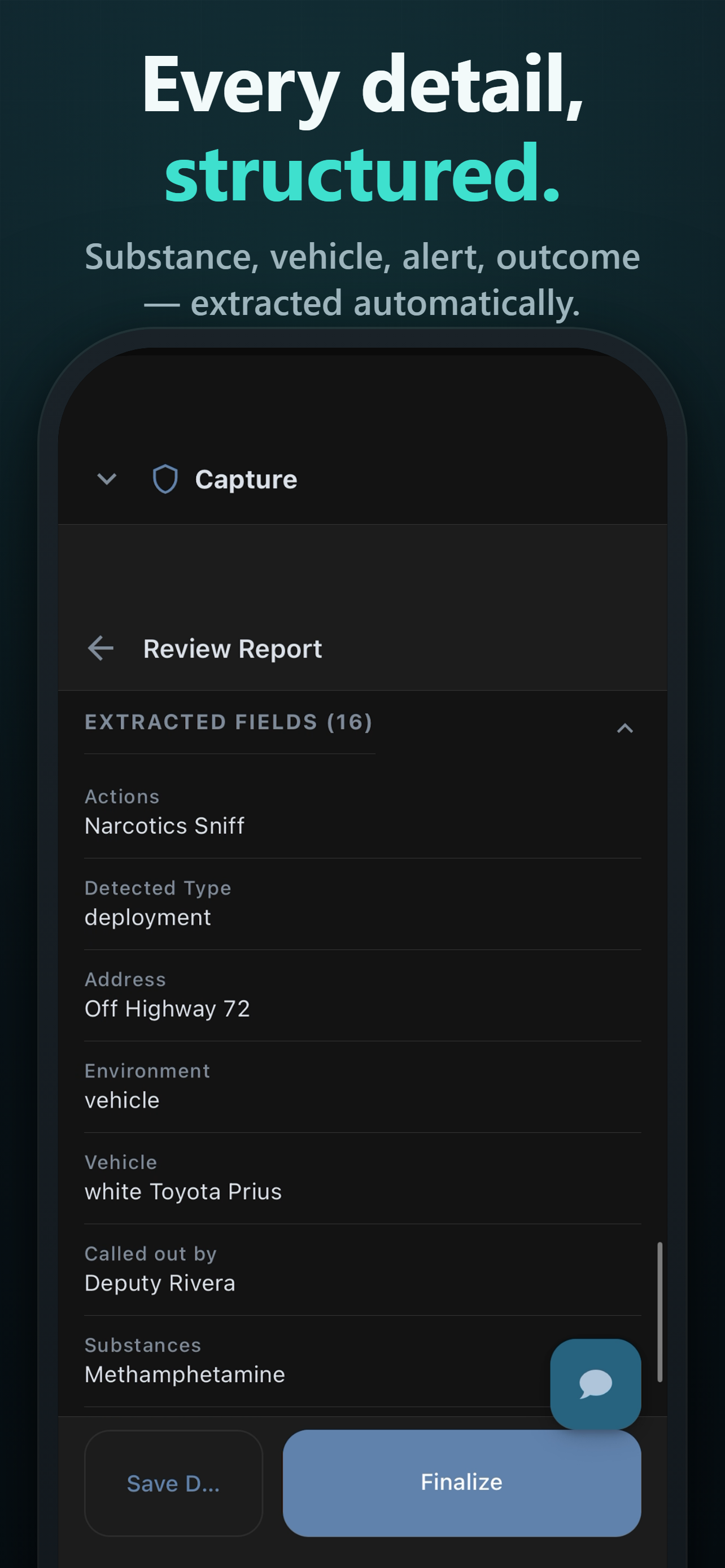Click the vertical scrollbar thumb
725x1568 pixels.
tap(660, 1311)
